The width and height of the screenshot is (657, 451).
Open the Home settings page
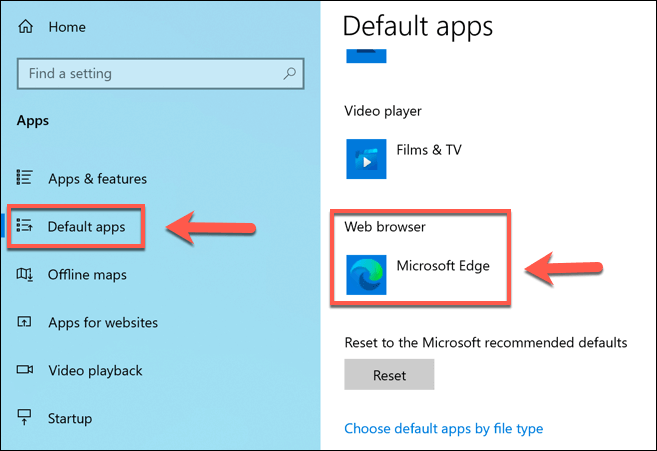pyautogui.click(x=67, y=27)
